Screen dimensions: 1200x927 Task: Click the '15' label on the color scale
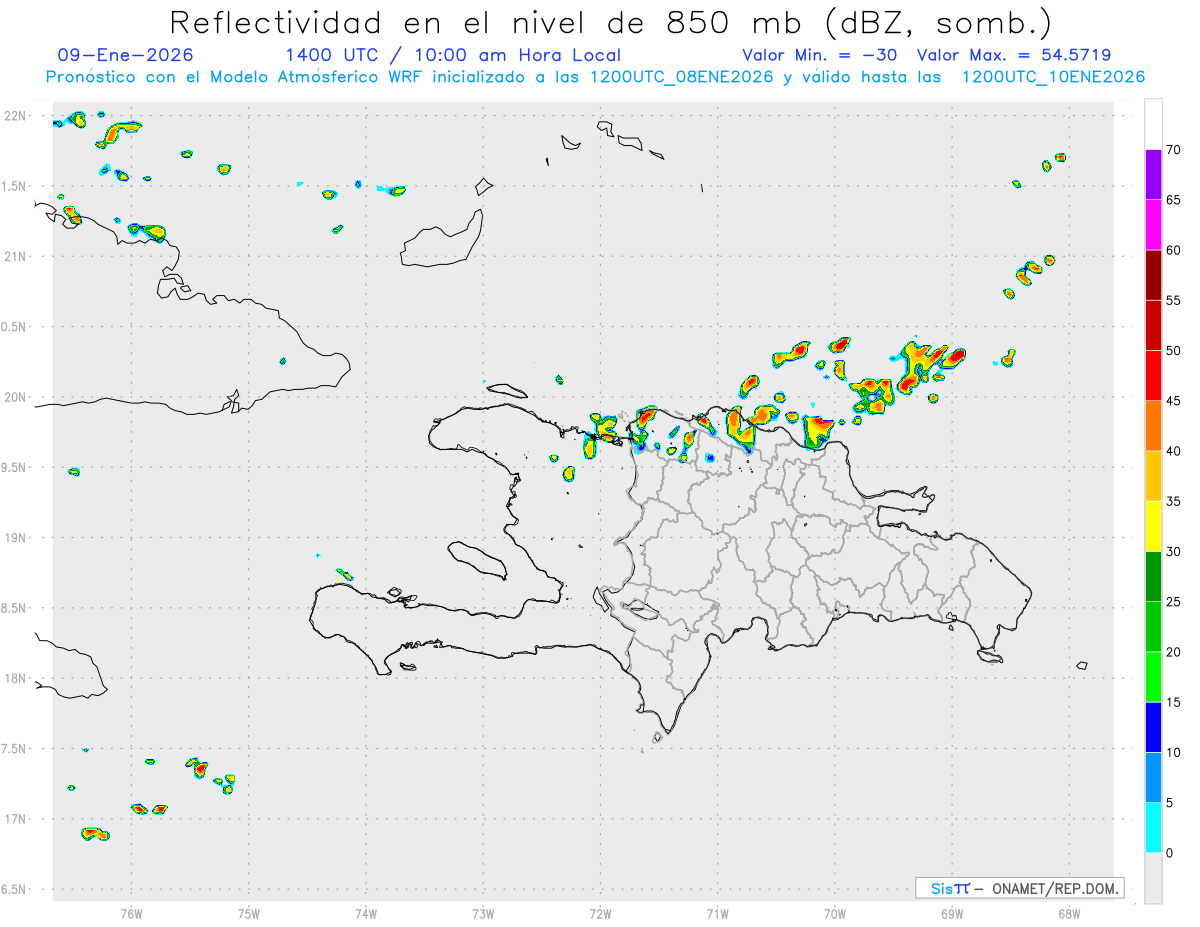point(1173,702)
